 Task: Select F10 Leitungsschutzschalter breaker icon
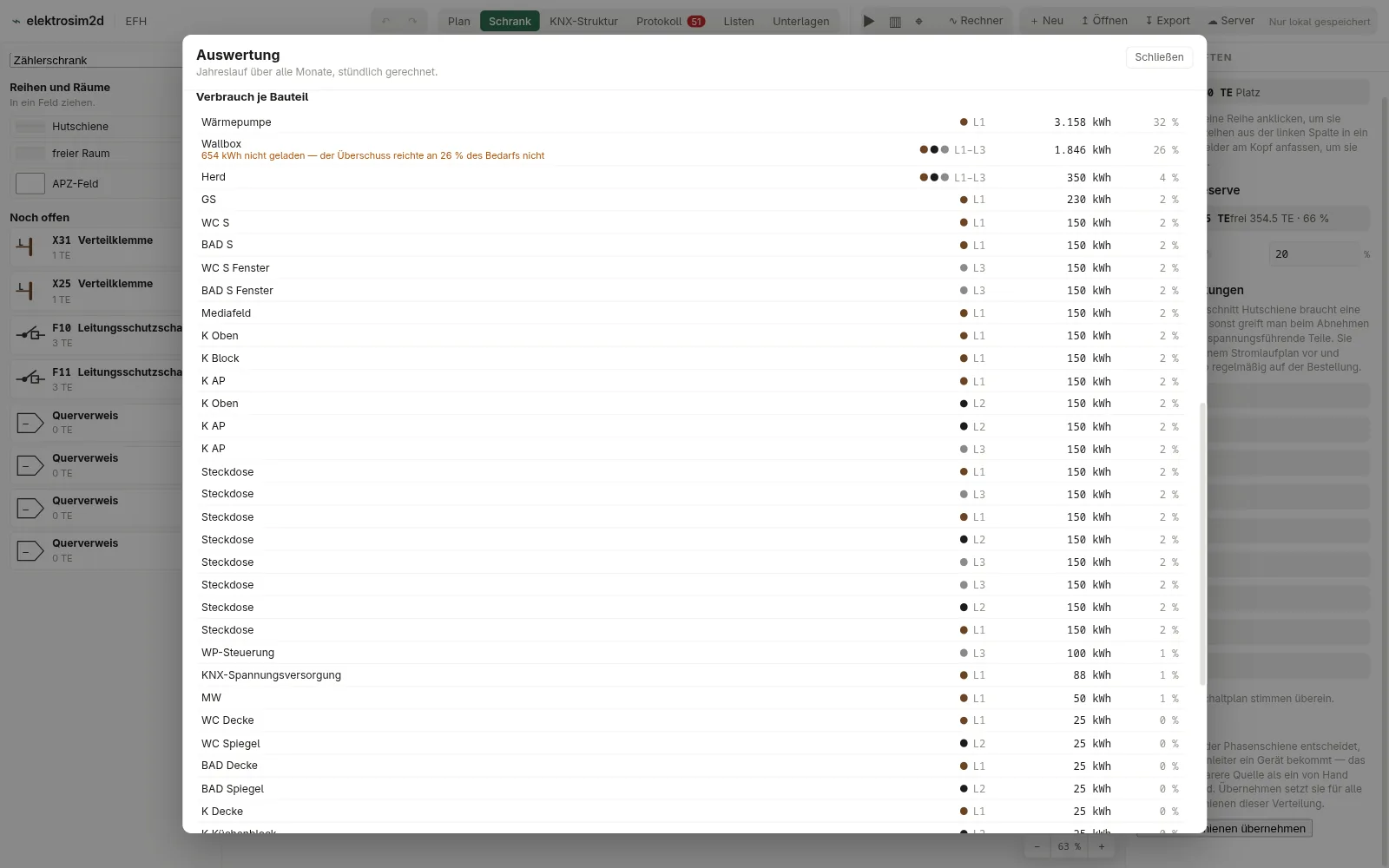click(x=30, y=334)
